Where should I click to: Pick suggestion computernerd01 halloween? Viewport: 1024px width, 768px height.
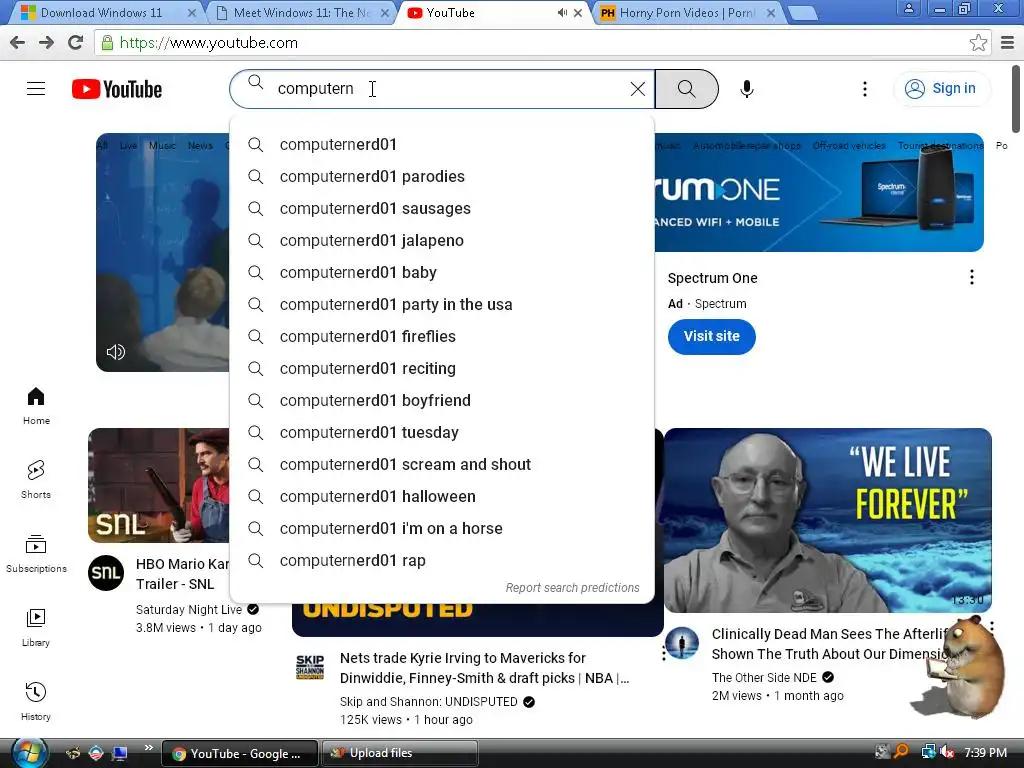[442, 496]
